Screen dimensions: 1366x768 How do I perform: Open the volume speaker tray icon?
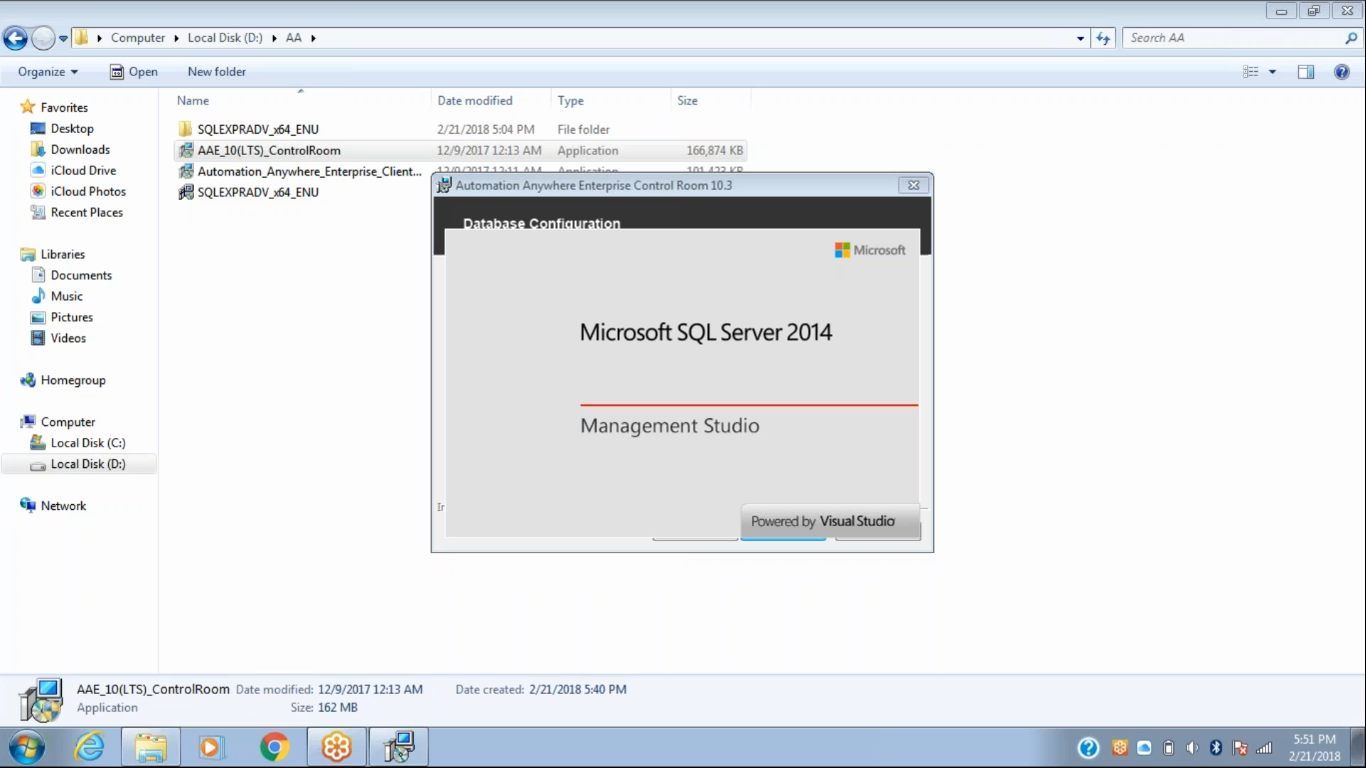pos(1192,748)
